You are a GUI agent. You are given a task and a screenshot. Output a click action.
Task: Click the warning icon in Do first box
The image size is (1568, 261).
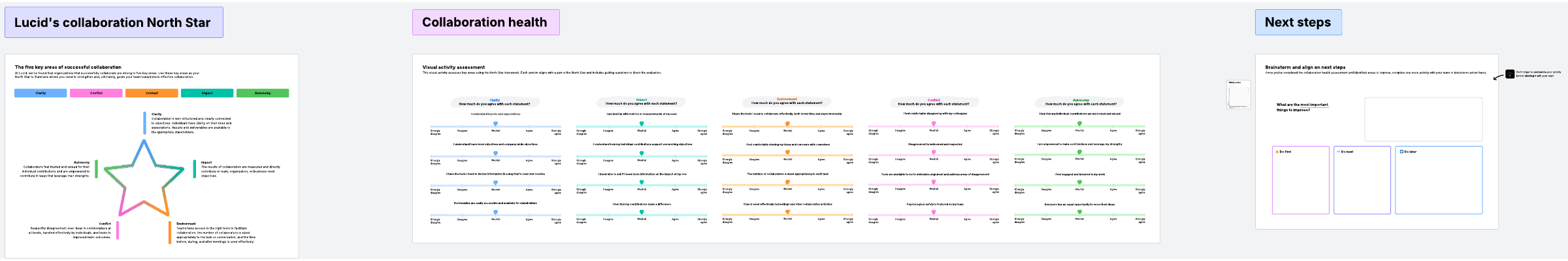point(1277,152)
